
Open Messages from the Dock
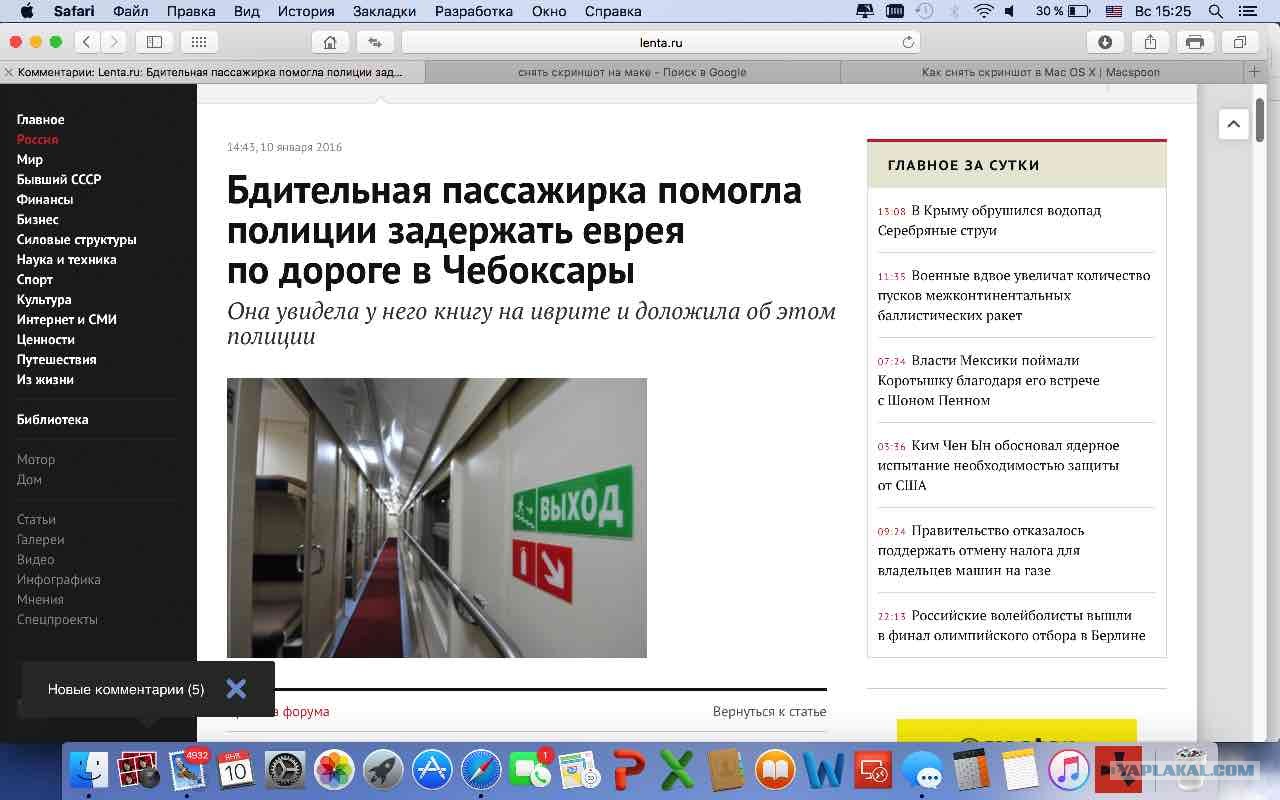point(922,769)
